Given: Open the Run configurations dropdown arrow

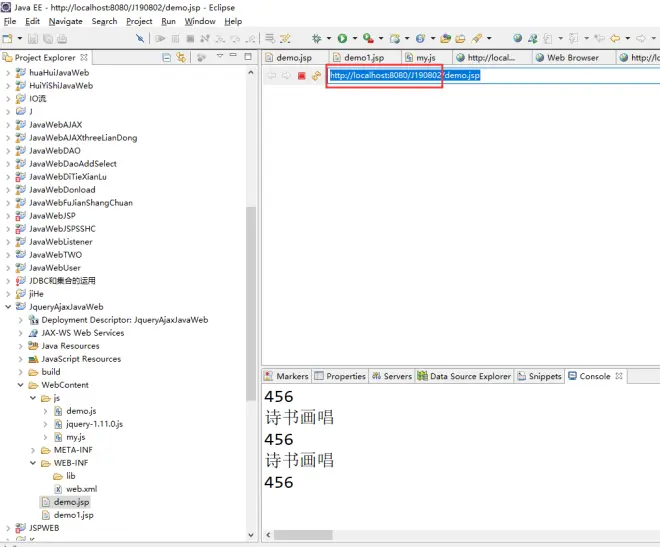Looking at the screenshot, I should click(x=355, y=39).
